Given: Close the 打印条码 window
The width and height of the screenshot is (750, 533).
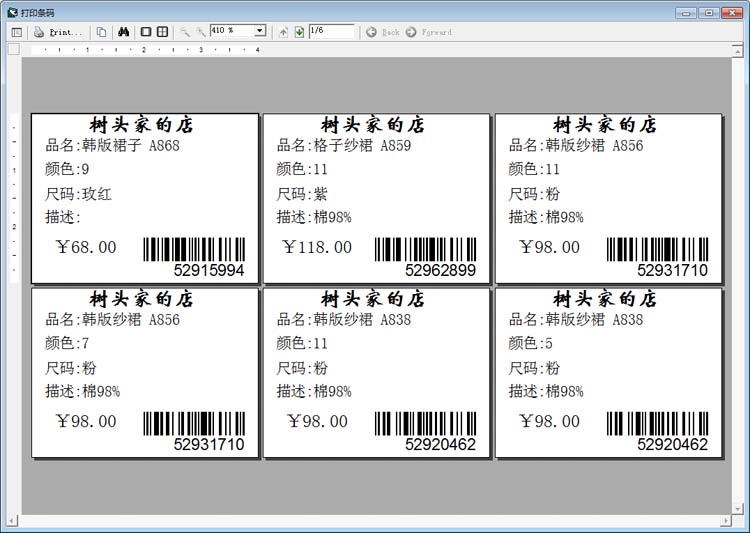Looking at the screenshot, I should [x=732, y=13].
